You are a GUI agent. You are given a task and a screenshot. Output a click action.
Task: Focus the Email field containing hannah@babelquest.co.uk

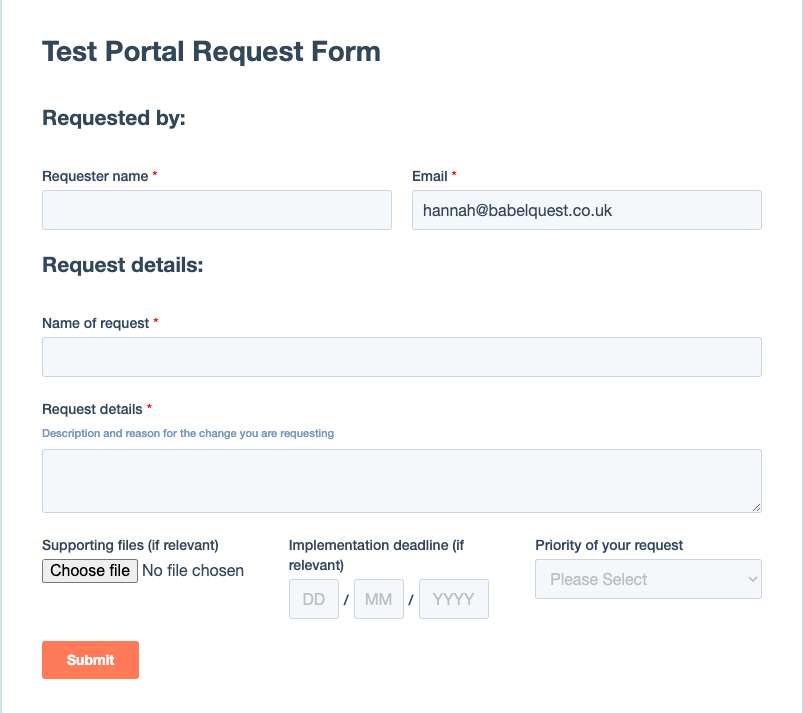click(x=586, y=210)
